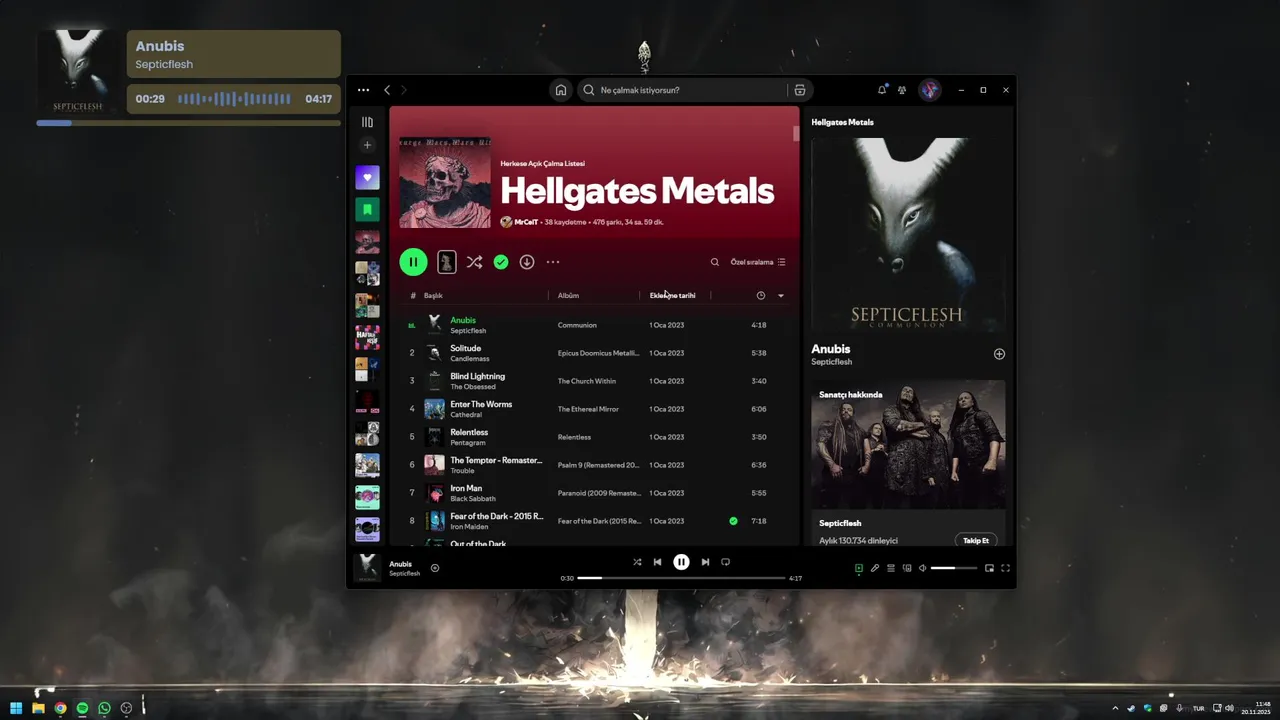The height and width of the screenshot is (720, 1280).
Task: Open the 'Özel sıralama' sort dropdown
Action: click(758, 262)
